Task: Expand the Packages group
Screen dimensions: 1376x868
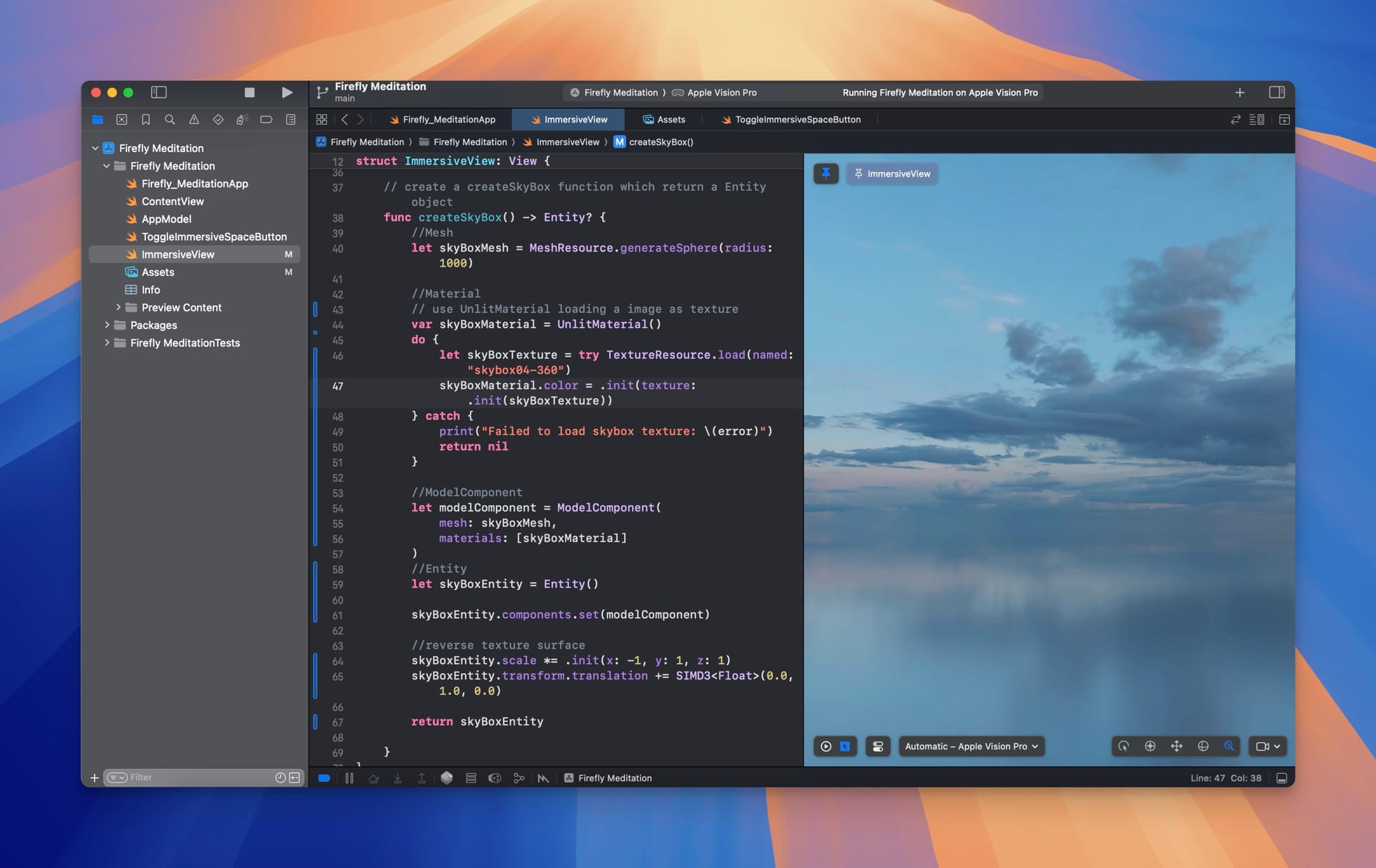Action: point(107,325)
